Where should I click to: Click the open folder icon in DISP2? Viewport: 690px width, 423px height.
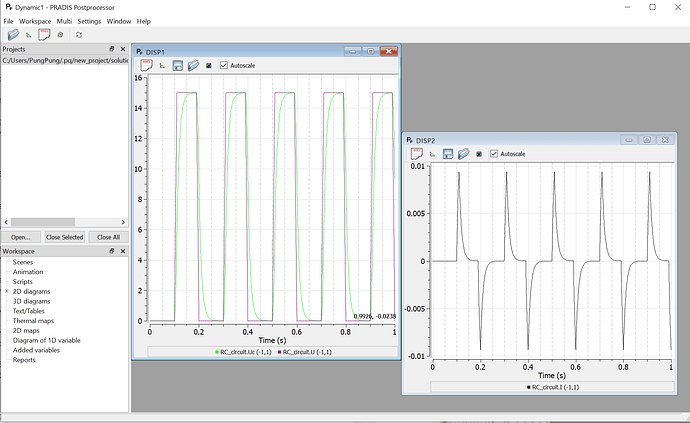(x=463, y=154)
